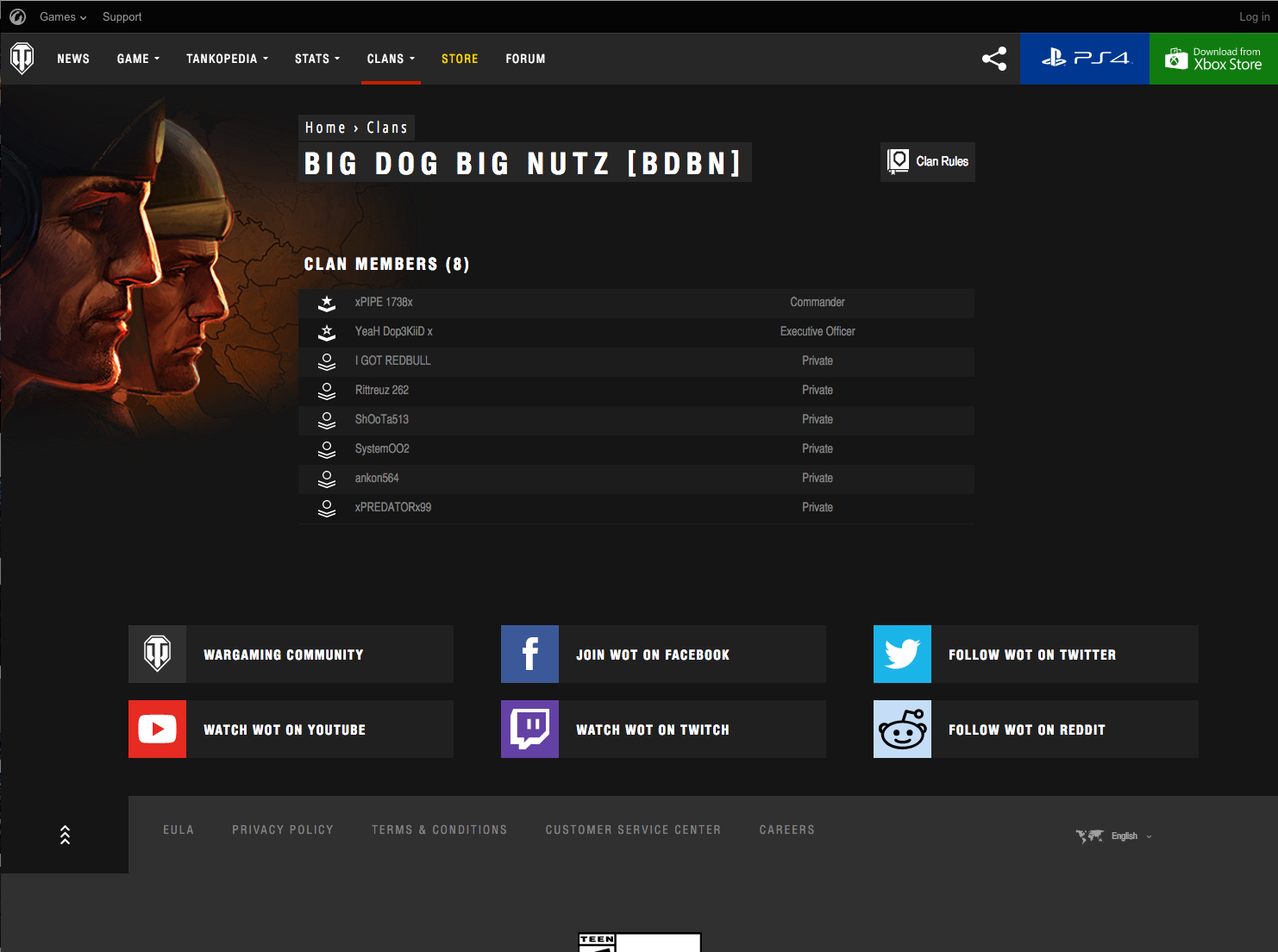Open the CAREERS footer link
This screenshot has height=952, width=1278.
pos(786,830)
